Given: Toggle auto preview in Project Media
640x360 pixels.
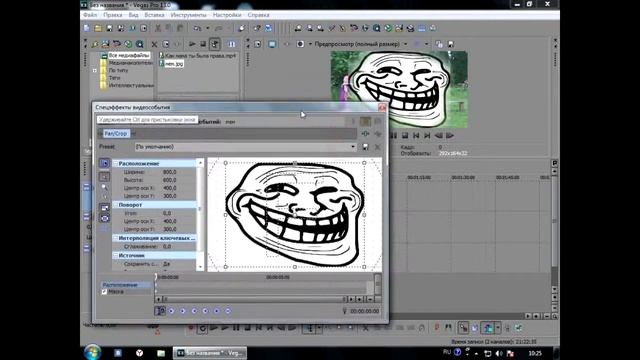Looking at the screenshot, I should tap(215, 44).
